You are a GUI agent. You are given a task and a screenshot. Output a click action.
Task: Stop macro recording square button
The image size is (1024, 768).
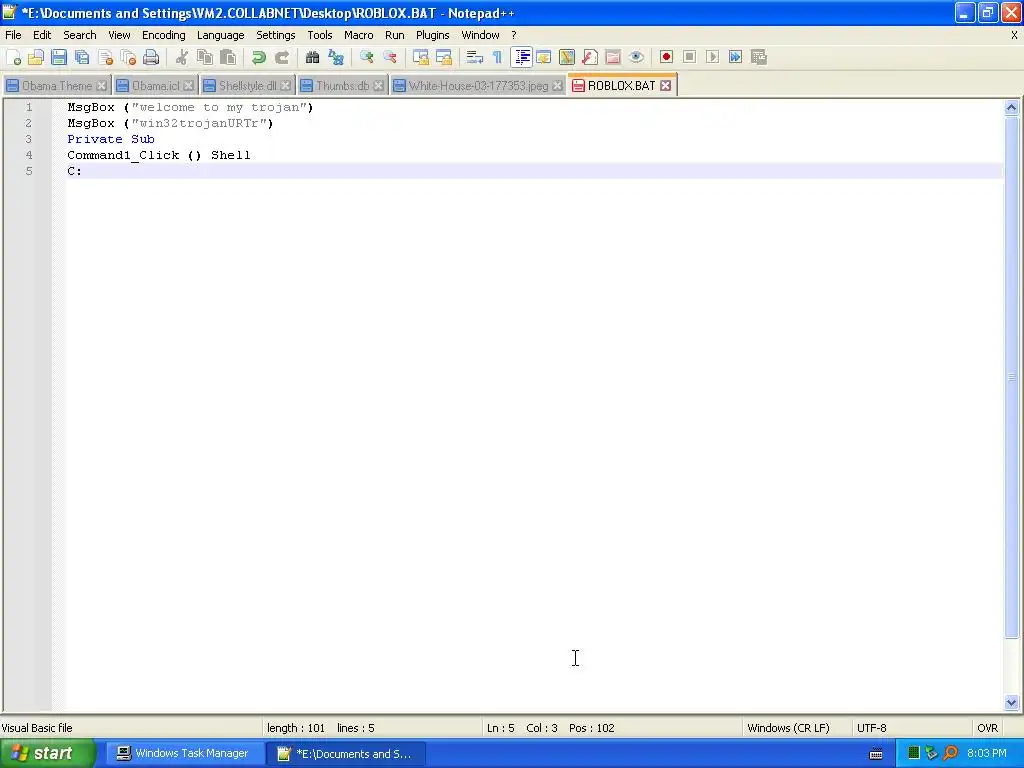(689, 57)
